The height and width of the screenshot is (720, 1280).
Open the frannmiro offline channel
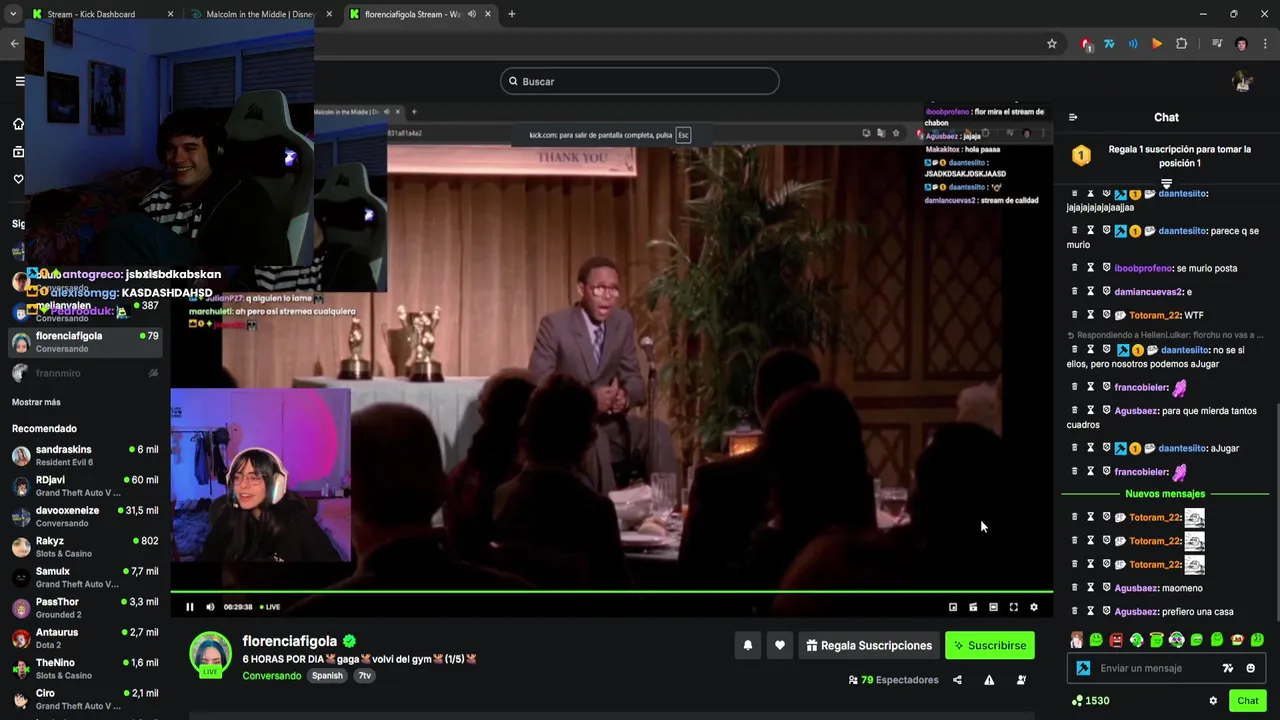85,373
